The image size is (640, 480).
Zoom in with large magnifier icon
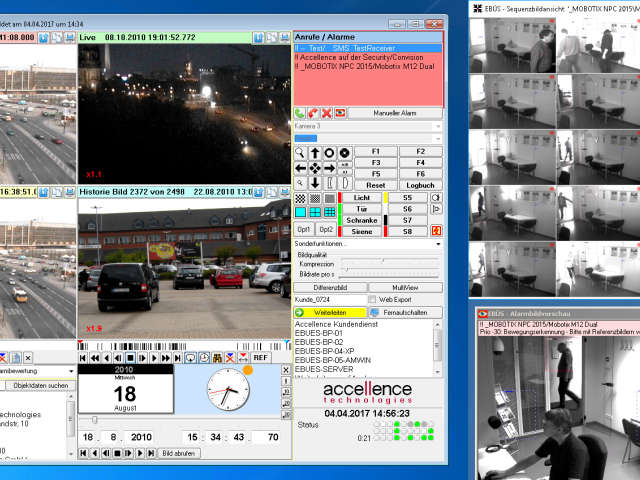[x=300, y=153]
